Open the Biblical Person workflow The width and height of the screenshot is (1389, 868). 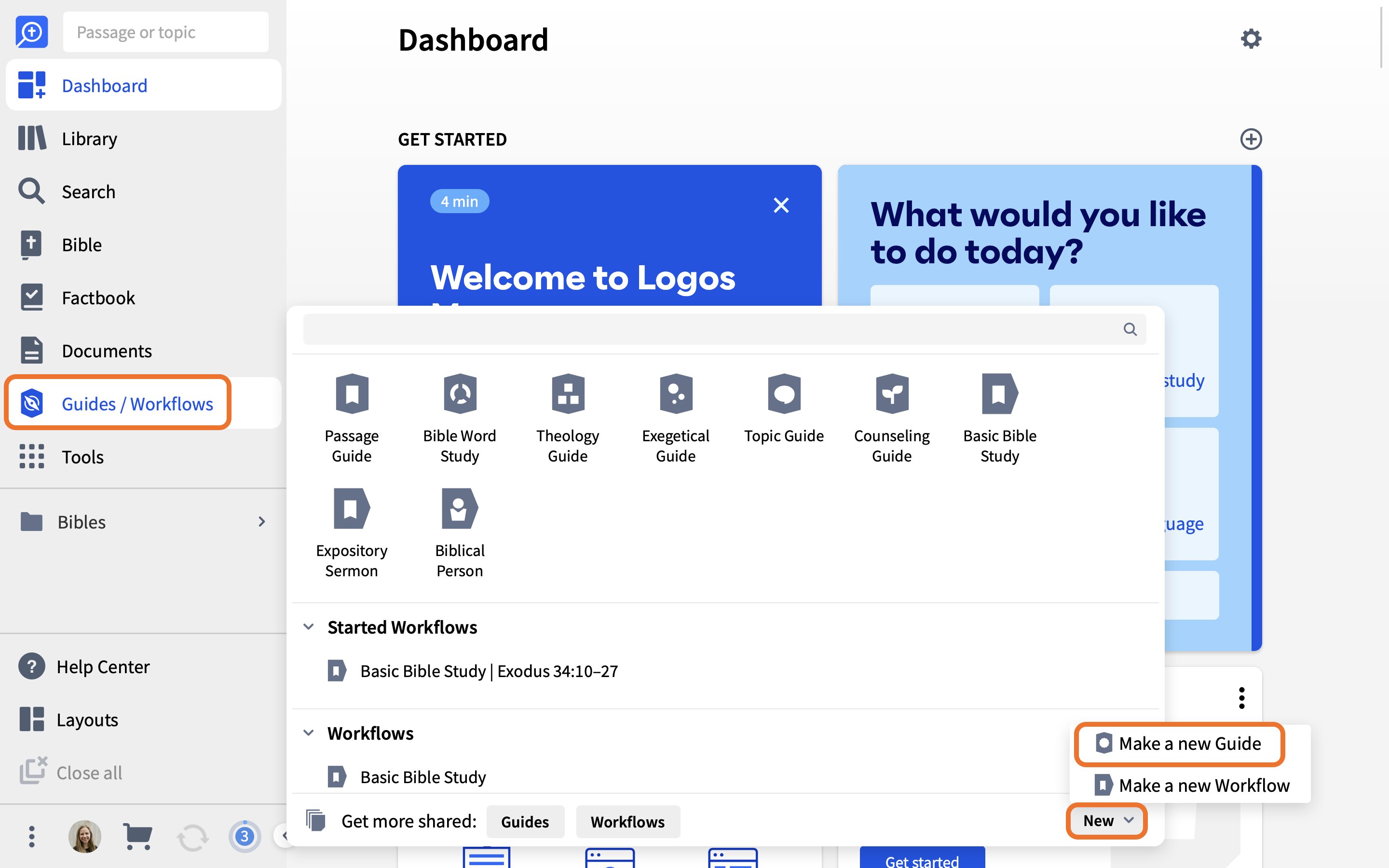point(459,533)
